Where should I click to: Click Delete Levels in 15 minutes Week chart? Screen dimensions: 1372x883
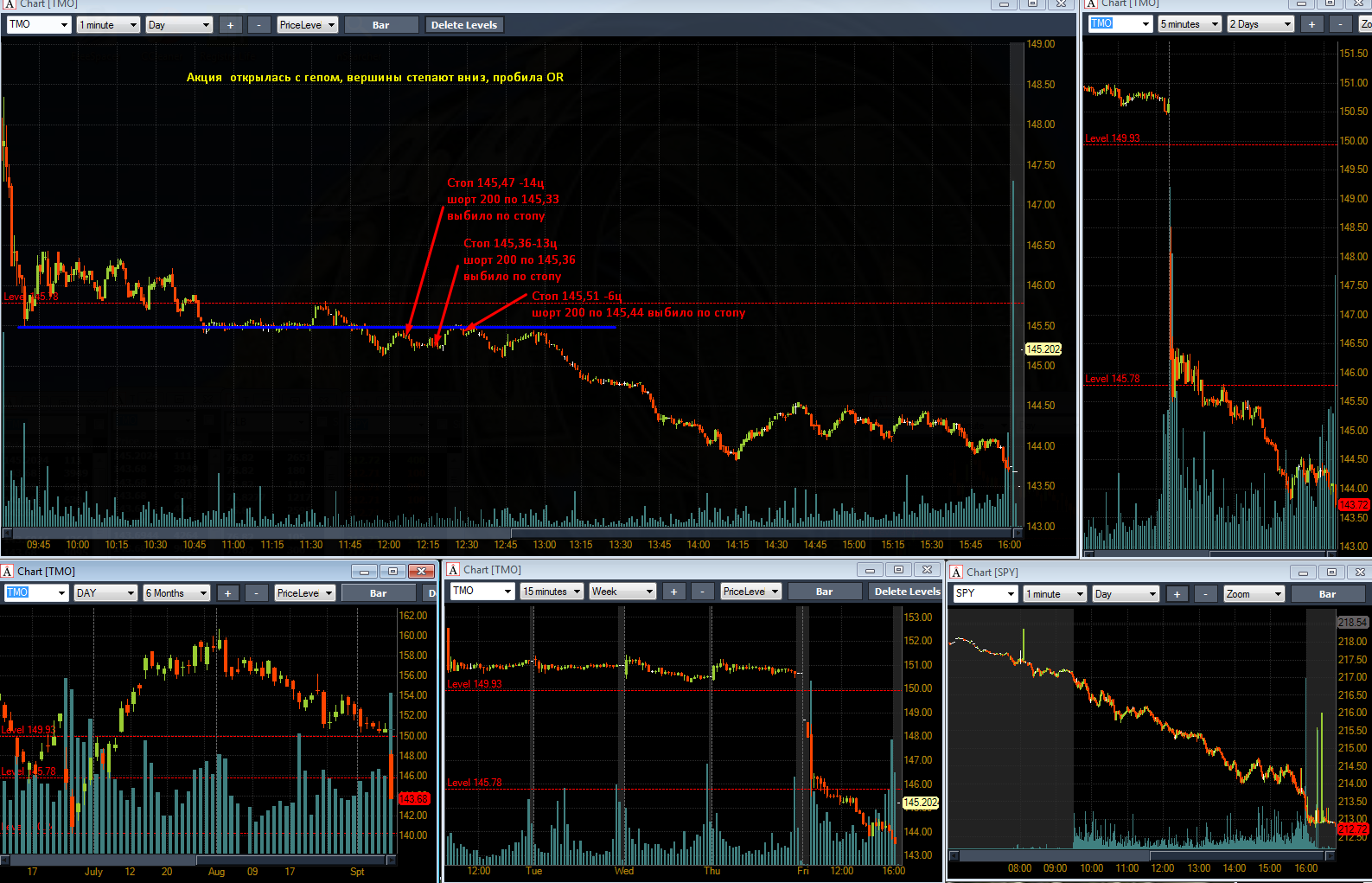coord(906,592)
